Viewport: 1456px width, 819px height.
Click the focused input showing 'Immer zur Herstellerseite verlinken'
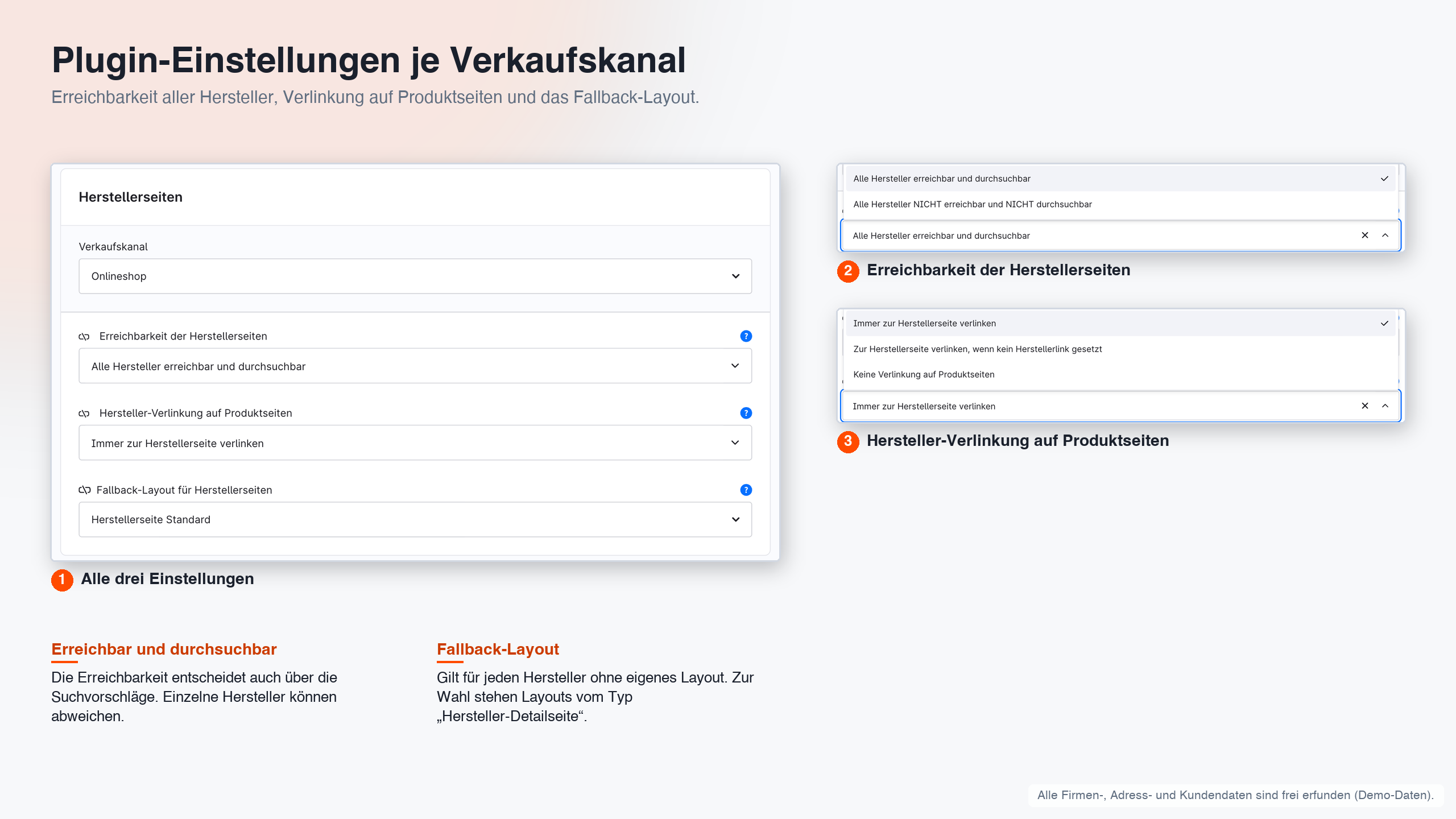point(1119,406)
